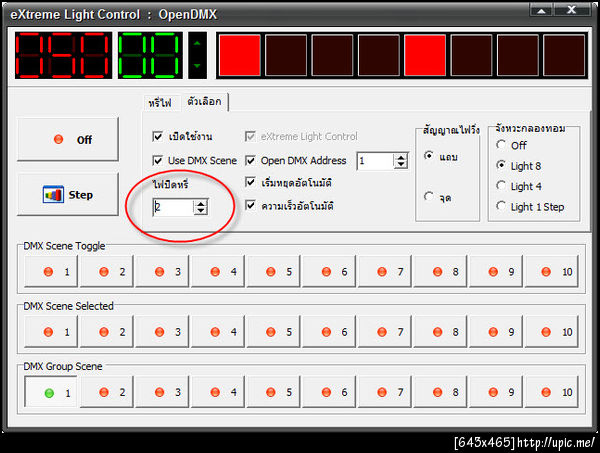The image size is (600, 453).
Task: Choose DMX Scene Selected button 3
Action: tap(162, 332)
